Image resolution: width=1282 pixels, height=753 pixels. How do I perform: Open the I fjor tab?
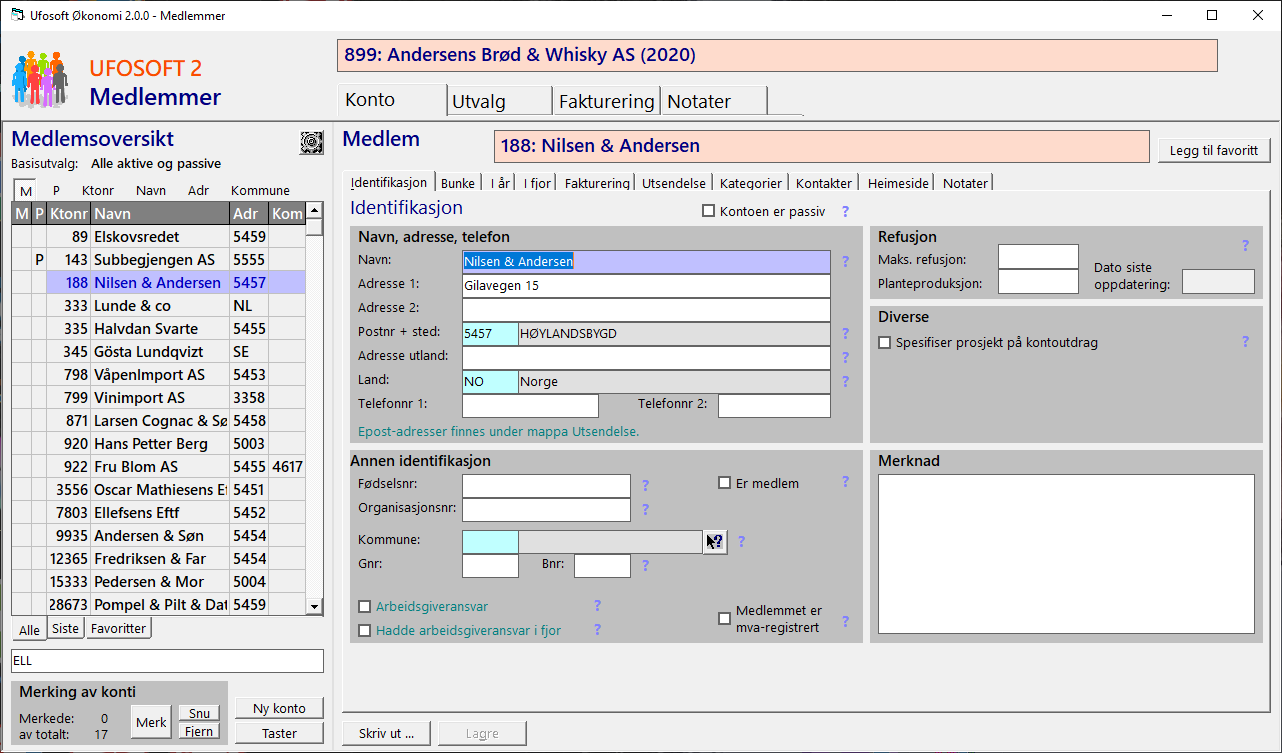pos(537,183)
